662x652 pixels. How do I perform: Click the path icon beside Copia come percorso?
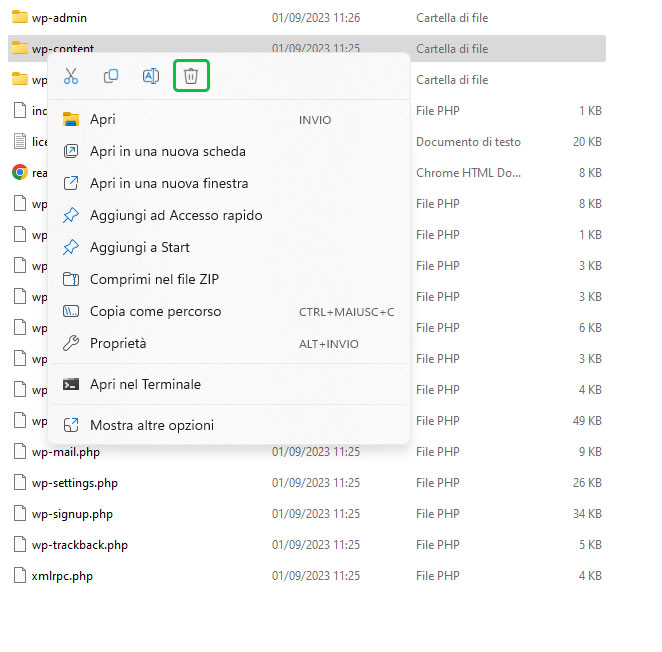point(71,311)
